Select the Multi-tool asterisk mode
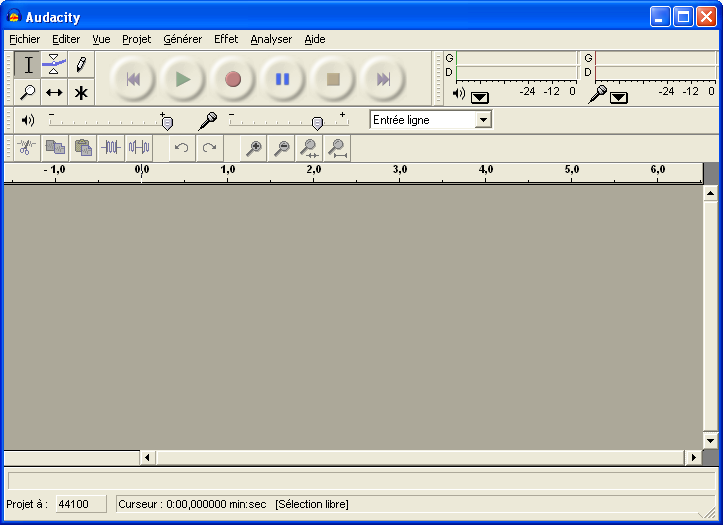The image size is (723, 525). pos(81,92)
